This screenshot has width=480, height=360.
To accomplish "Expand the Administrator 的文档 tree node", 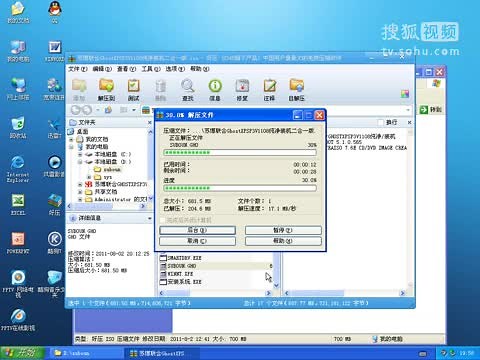I will pyautogui.click(x=80, y=200).
